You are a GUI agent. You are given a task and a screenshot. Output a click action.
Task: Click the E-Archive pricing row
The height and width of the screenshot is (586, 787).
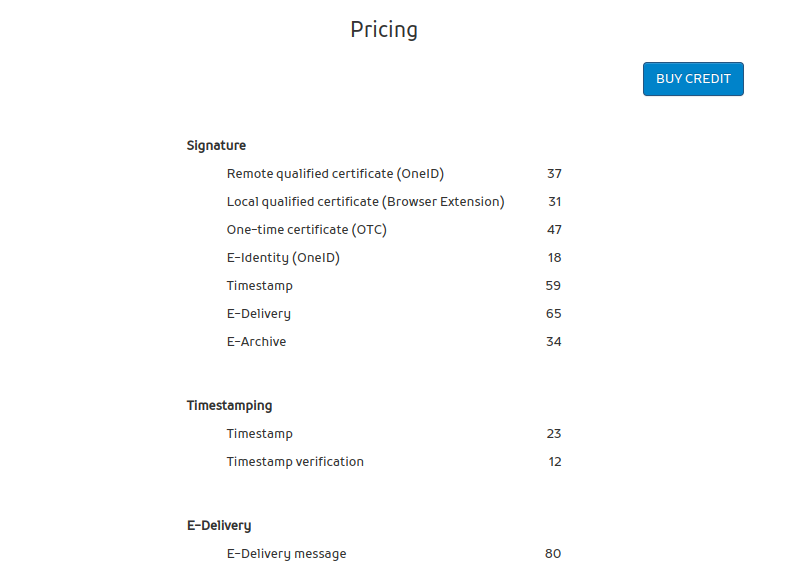(256, 342)
